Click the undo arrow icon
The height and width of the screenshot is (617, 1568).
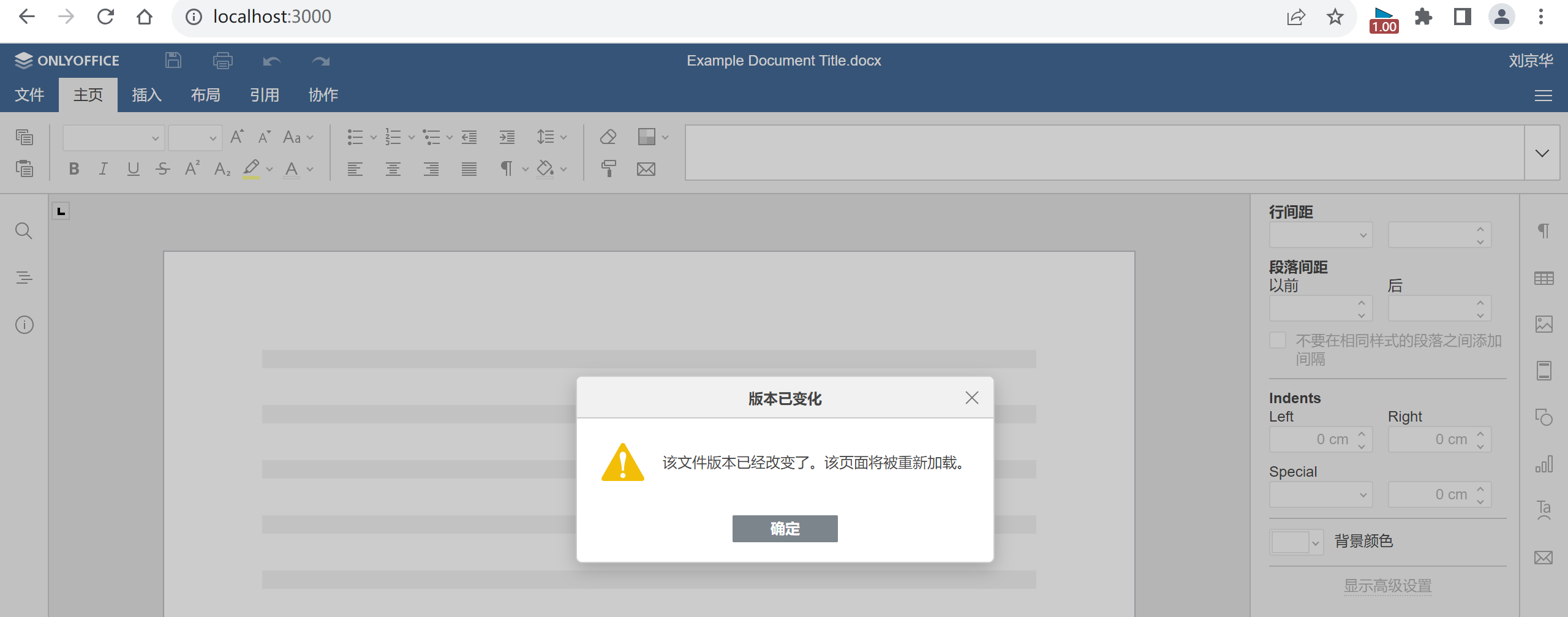coord(272,61)
